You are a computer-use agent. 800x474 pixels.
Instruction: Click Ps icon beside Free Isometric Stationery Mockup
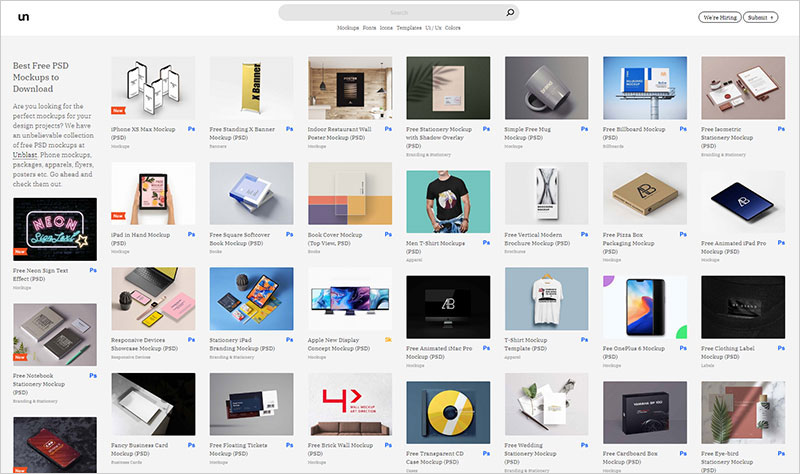pyautogui.click(x=781, y=129)
